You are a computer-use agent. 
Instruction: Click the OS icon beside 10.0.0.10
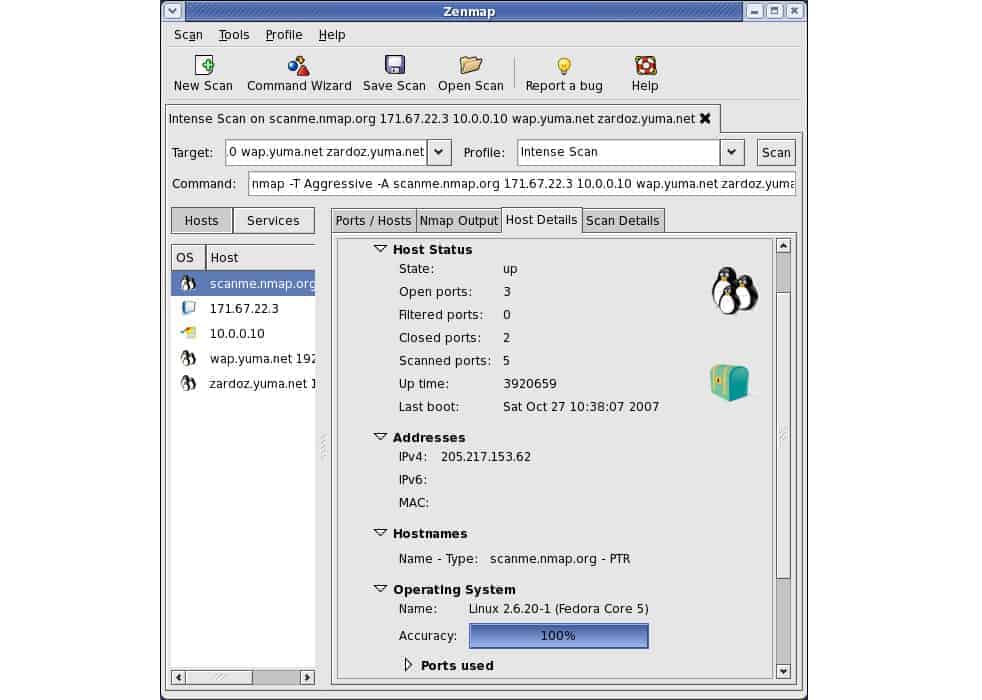click(x=188, y=333)
